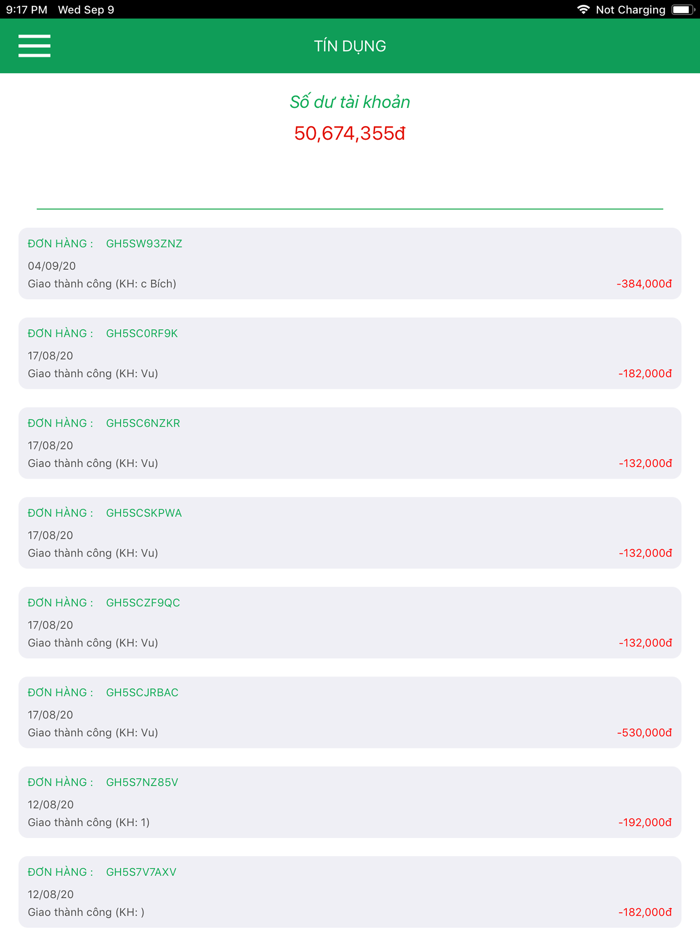Open order GH5S7V7AXV entry

(350, 892)
